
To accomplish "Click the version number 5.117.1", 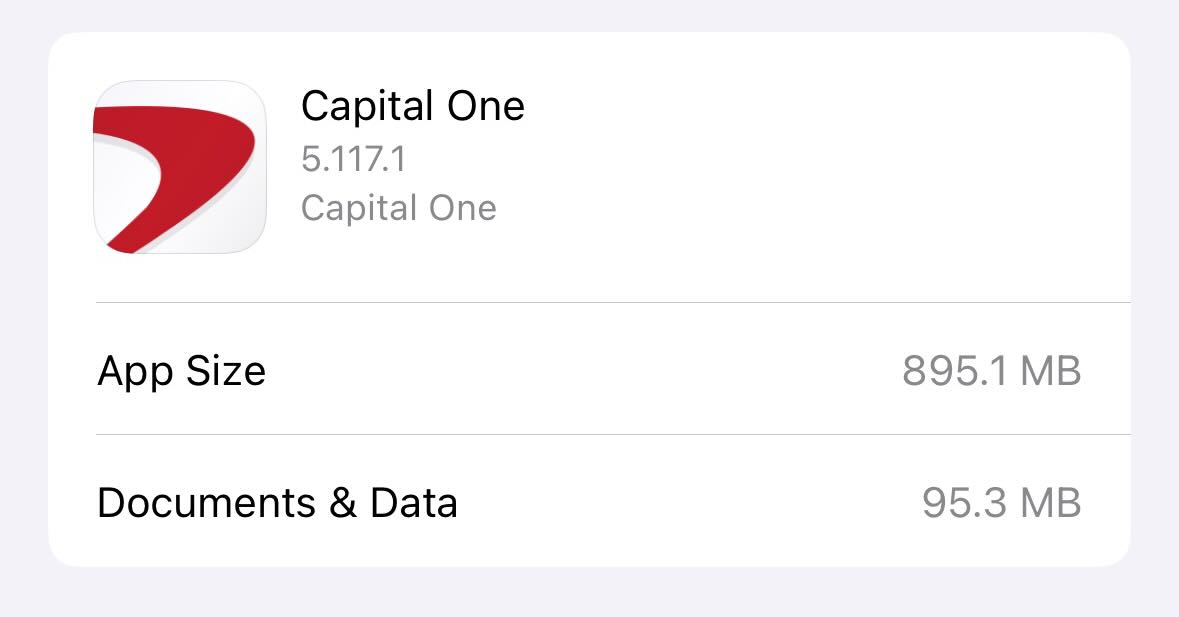I will point(353,159).
